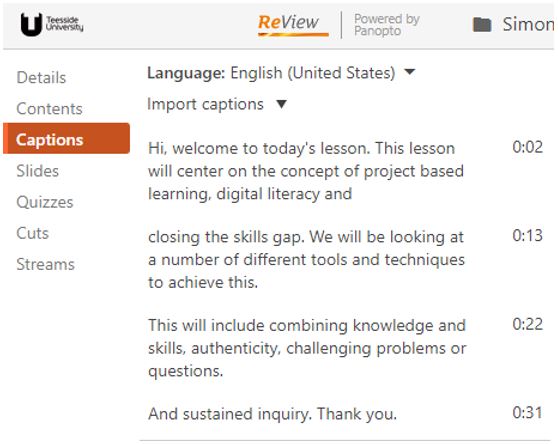Switch to the Contents tab
558x444 pixels.
point(49,109)
